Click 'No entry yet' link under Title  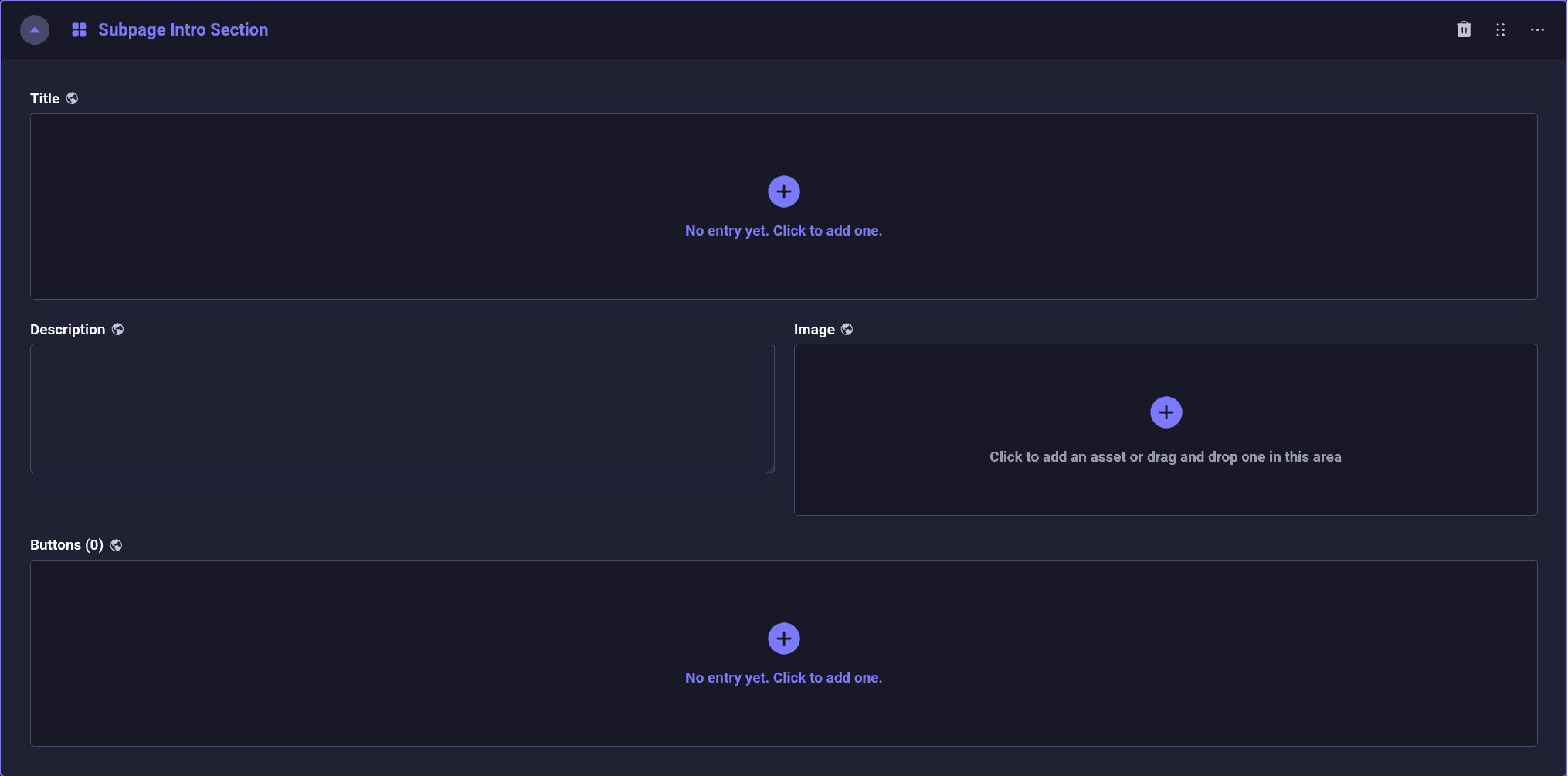(783, 231)
